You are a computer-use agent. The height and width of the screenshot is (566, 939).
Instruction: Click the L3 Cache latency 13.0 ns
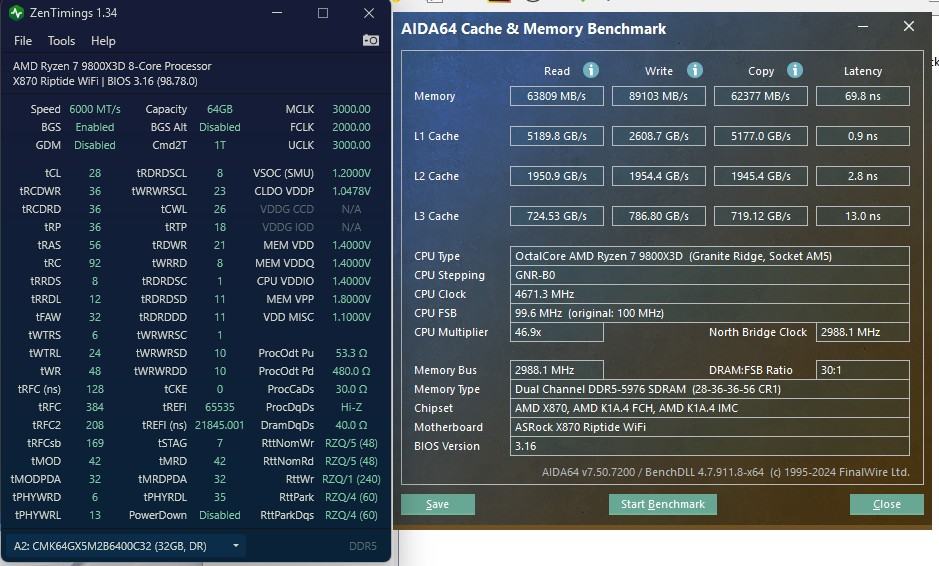(862, 216)
